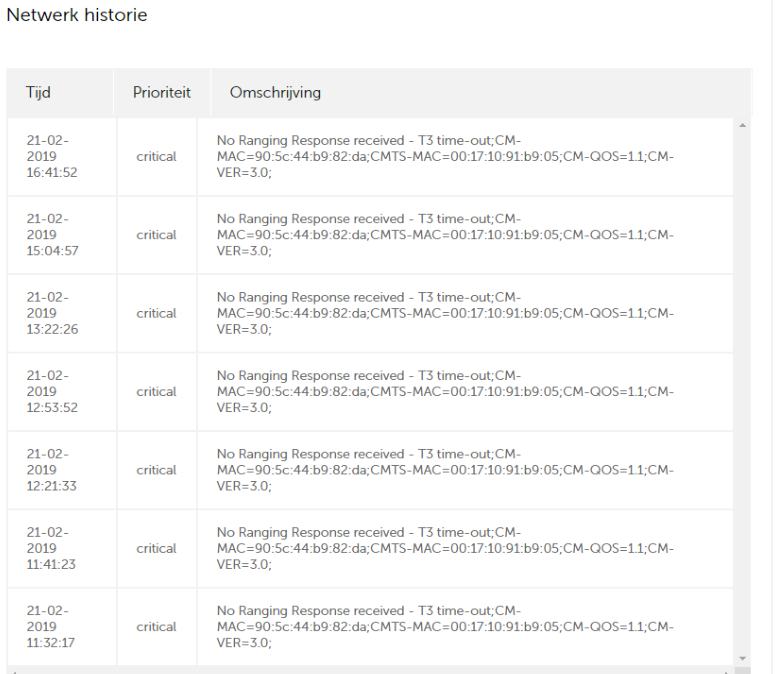Select the Netwerk historie heading
779x674 pixels.
pyautogui.click(x=77, y=15)
